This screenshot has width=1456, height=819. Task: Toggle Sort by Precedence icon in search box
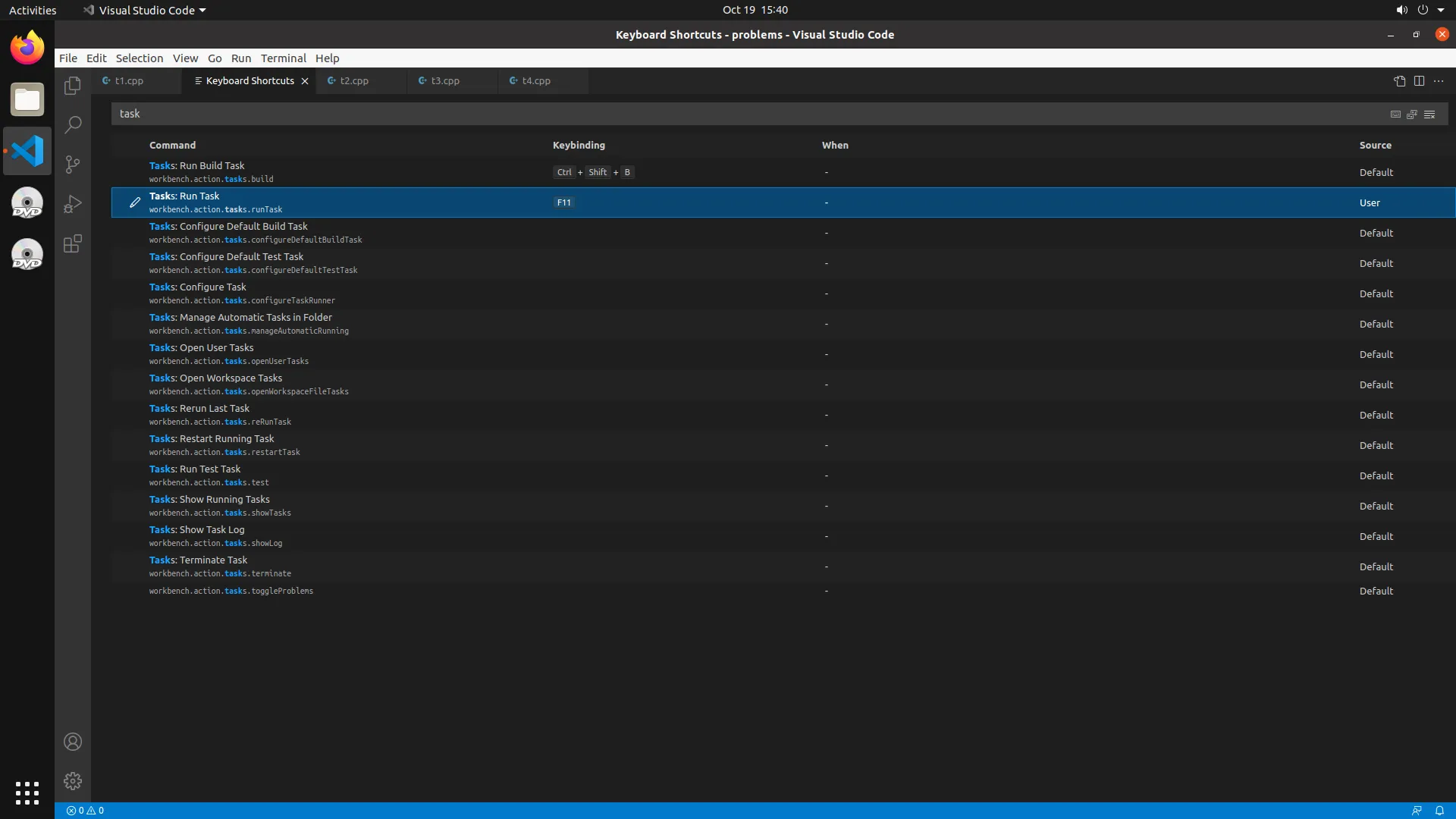(1412, 115)
